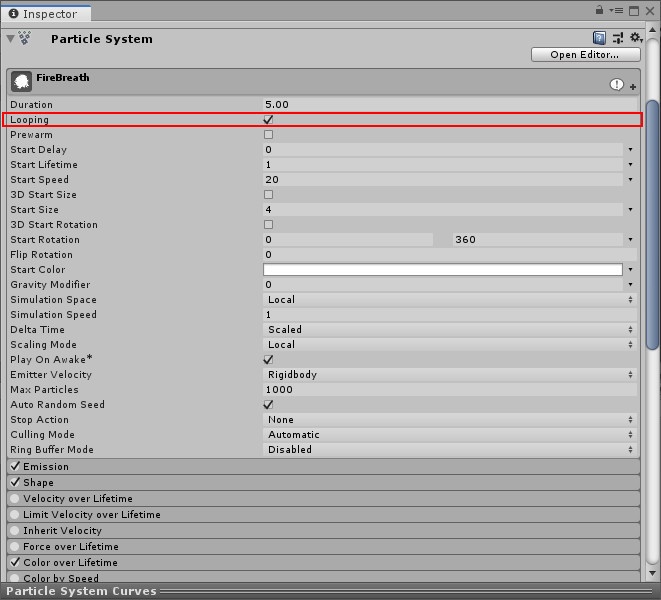
Task: Click the Particle System Curves header bar
Action: (x=330, y=591)
